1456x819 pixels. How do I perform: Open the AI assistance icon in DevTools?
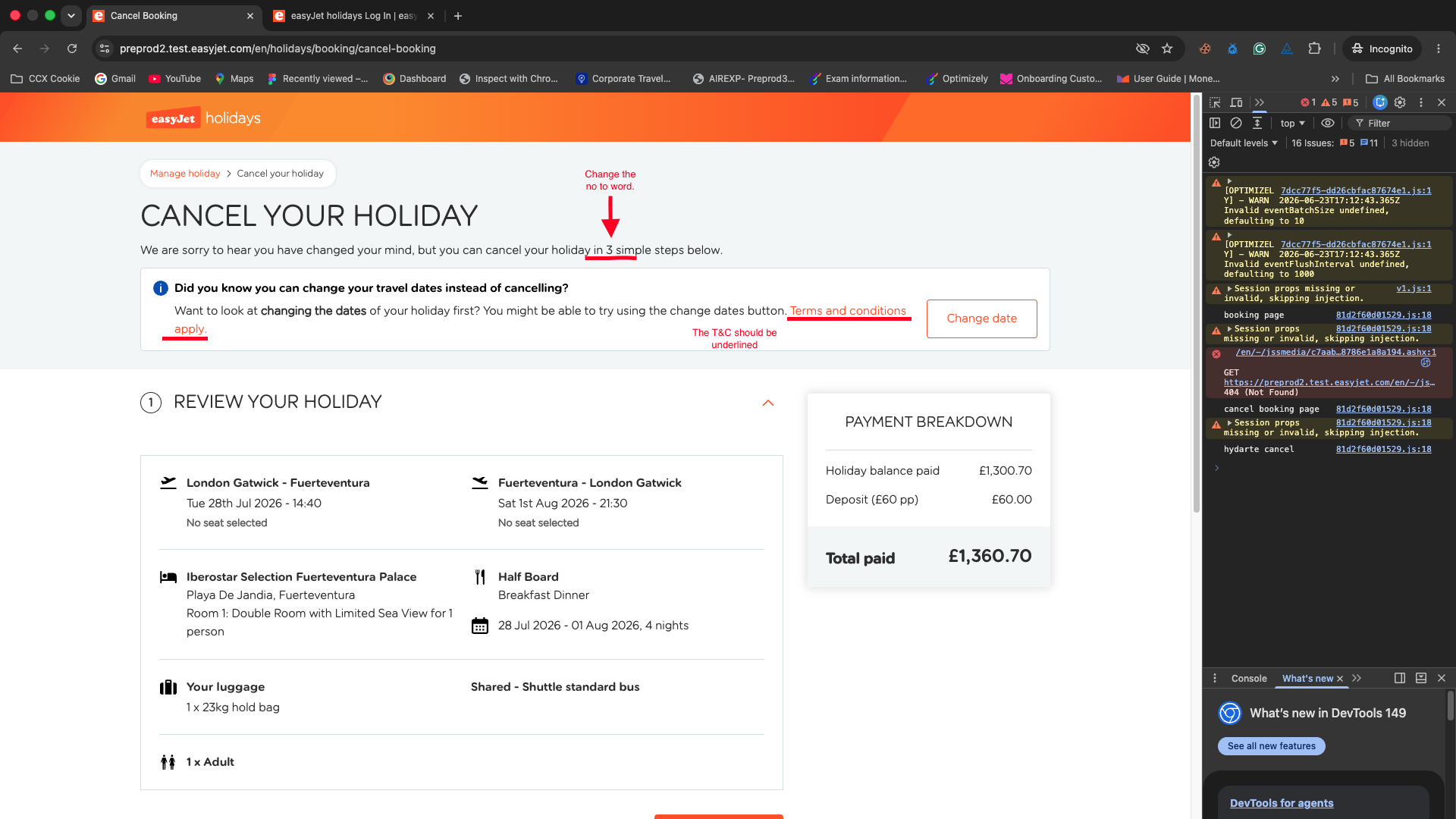pos(1380,102)
